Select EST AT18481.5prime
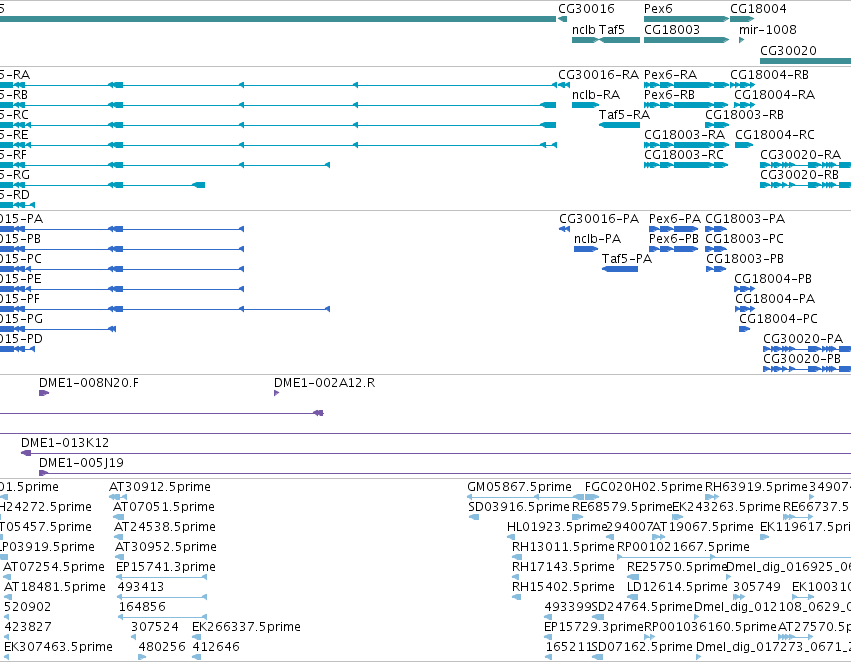The height and width of the screenshot is (662, 851). coord(54,587)
